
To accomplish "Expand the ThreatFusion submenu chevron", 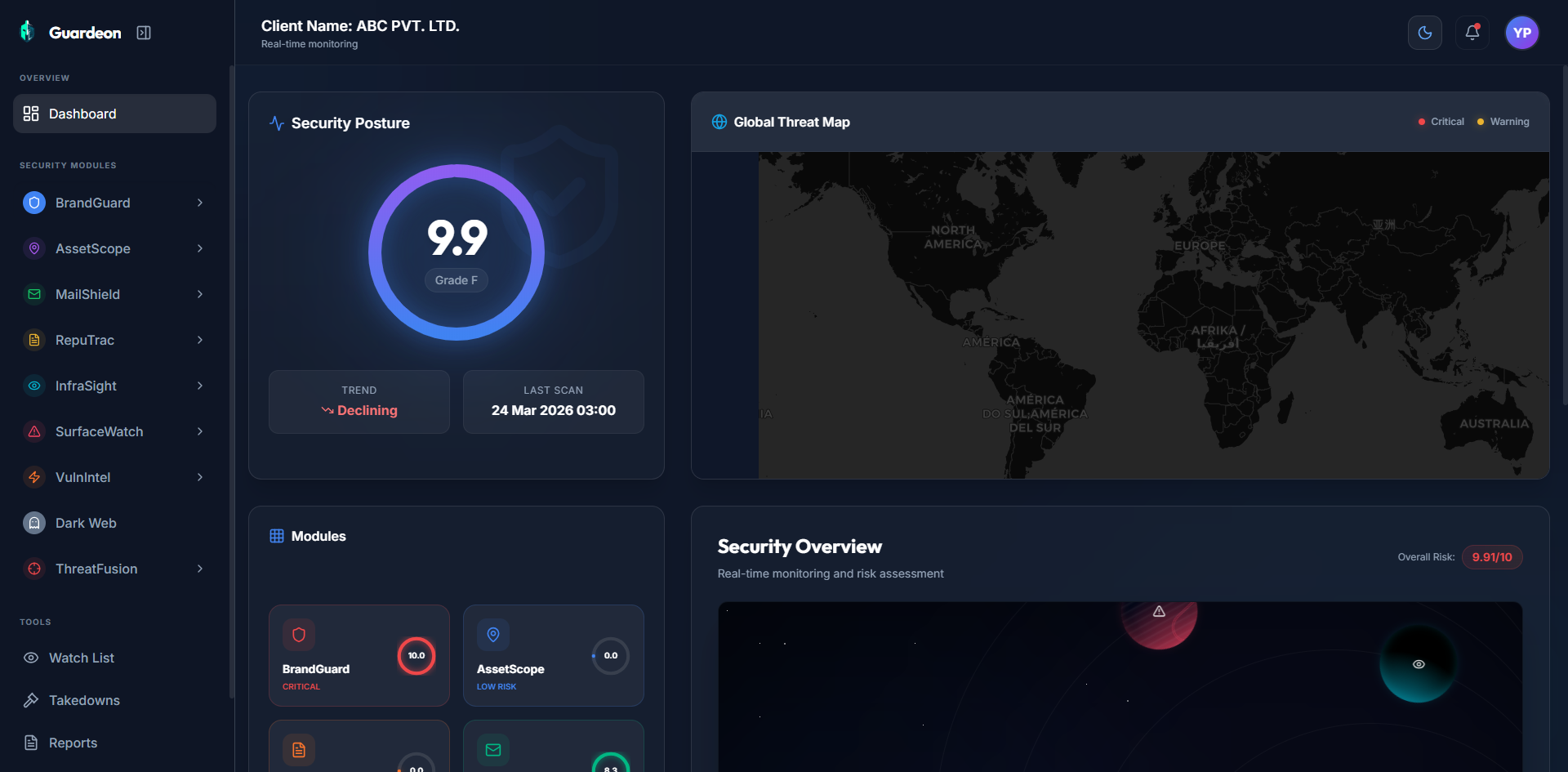I will (x=200, y=569).
